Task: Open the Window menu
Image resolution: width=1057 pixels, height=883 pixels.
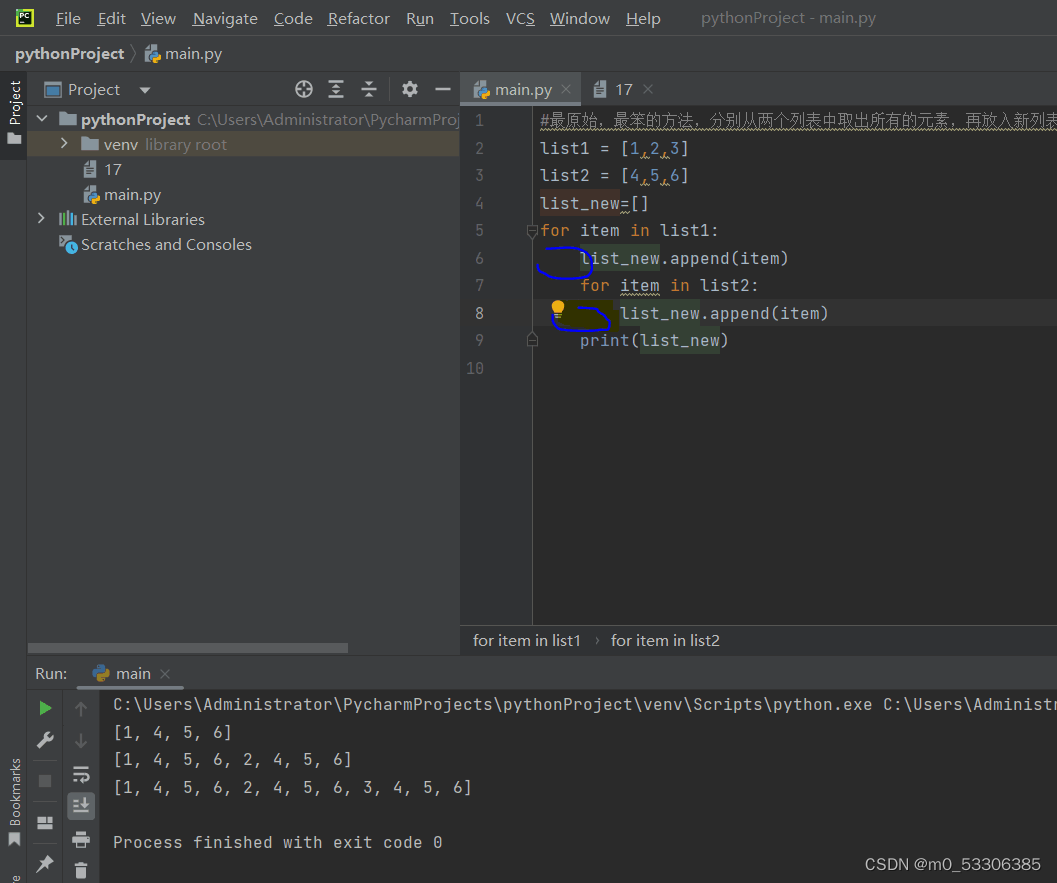Action: tap(579, 18)
